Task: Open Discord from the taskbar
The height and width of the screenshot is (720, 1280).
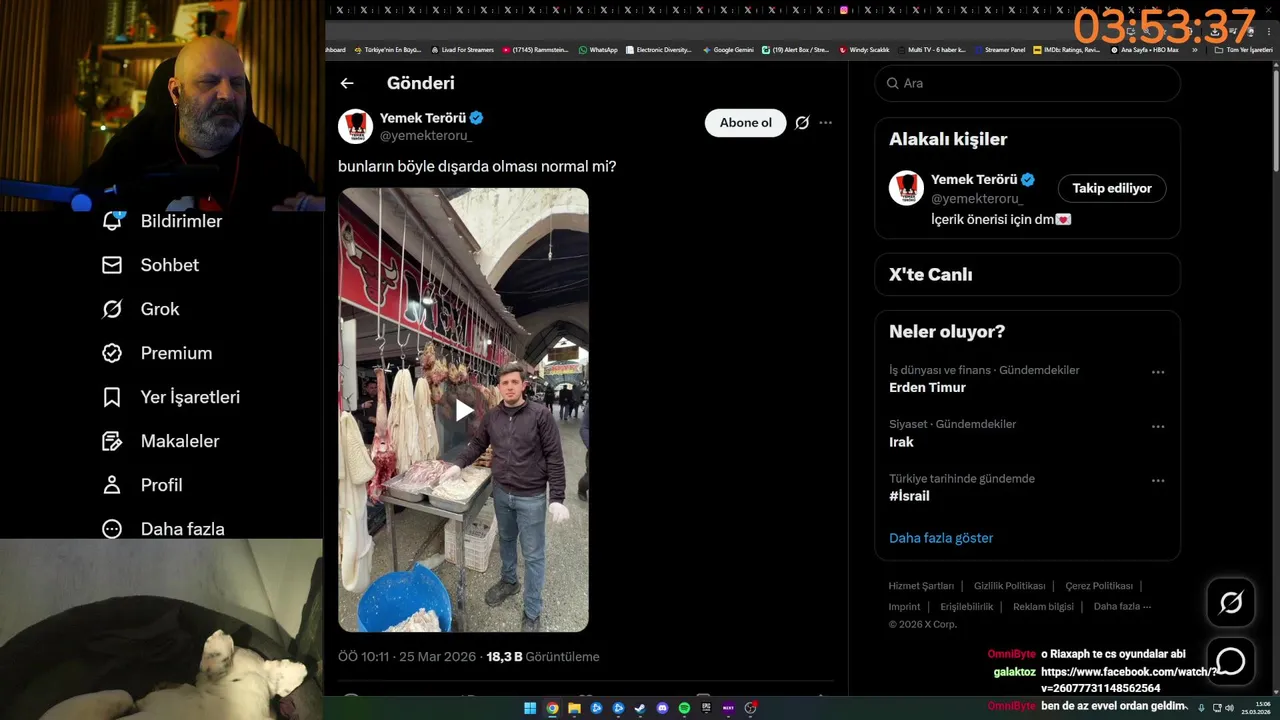Action: coord(662,708)
